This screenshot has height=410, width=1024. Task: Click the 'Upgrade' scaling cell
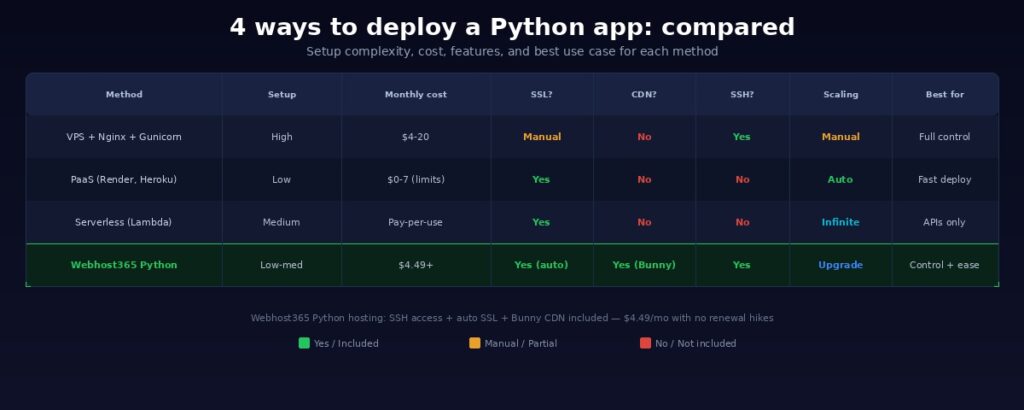click(840, 265)
